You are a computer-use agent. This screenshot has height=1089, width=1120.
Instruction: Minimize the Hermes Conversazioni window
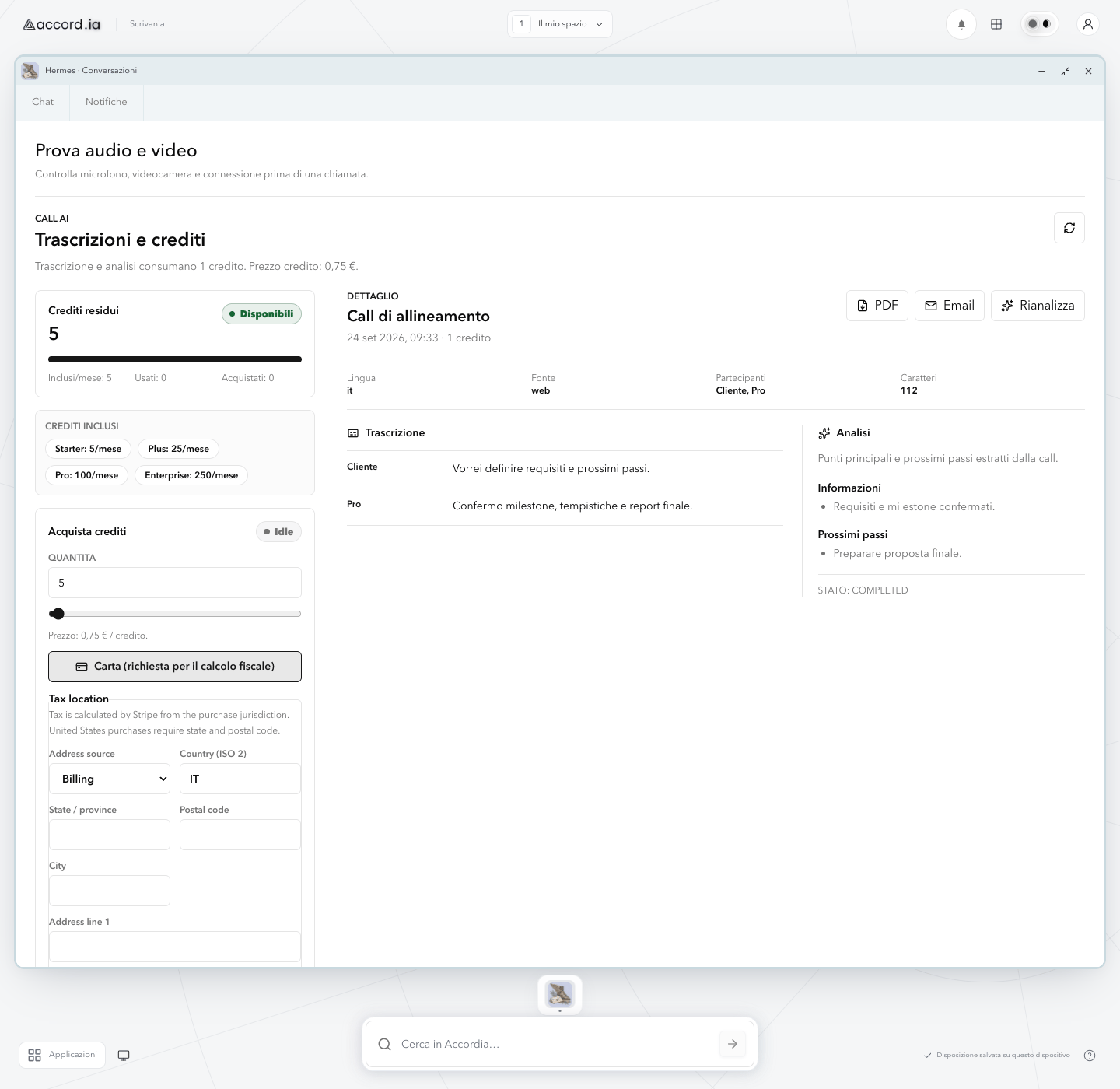pyautogui.click(x=1041, y=71)
